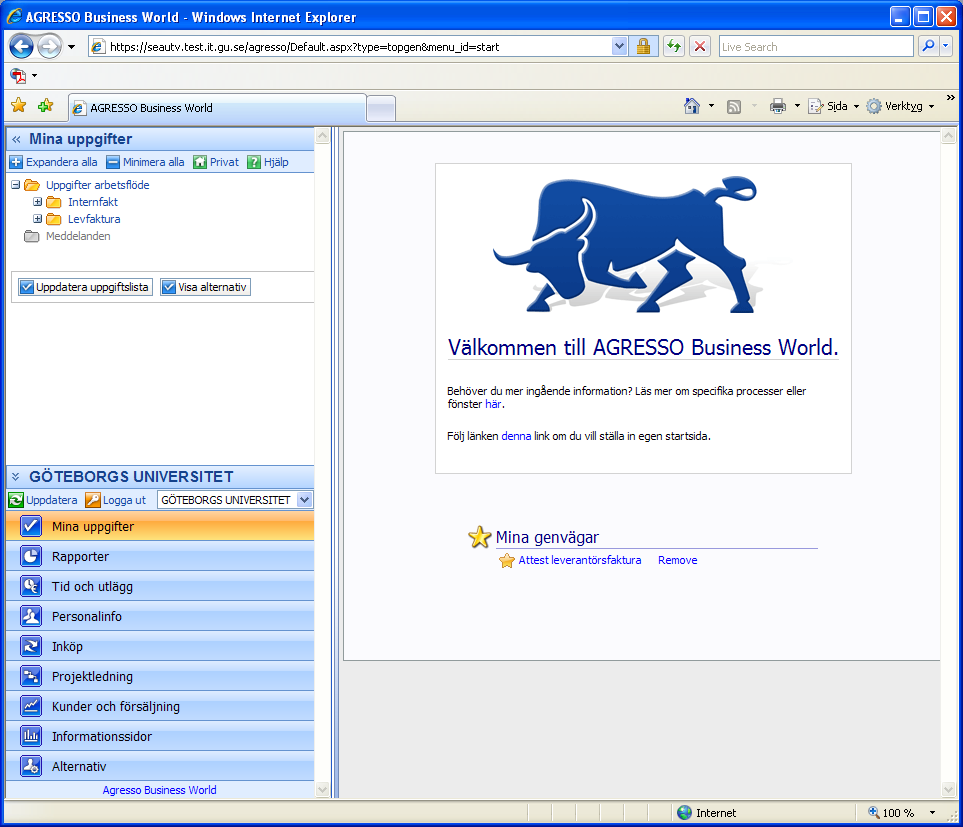Open the Agresso Business World footer link
The image size is (963, 827).
click(160, 790)
